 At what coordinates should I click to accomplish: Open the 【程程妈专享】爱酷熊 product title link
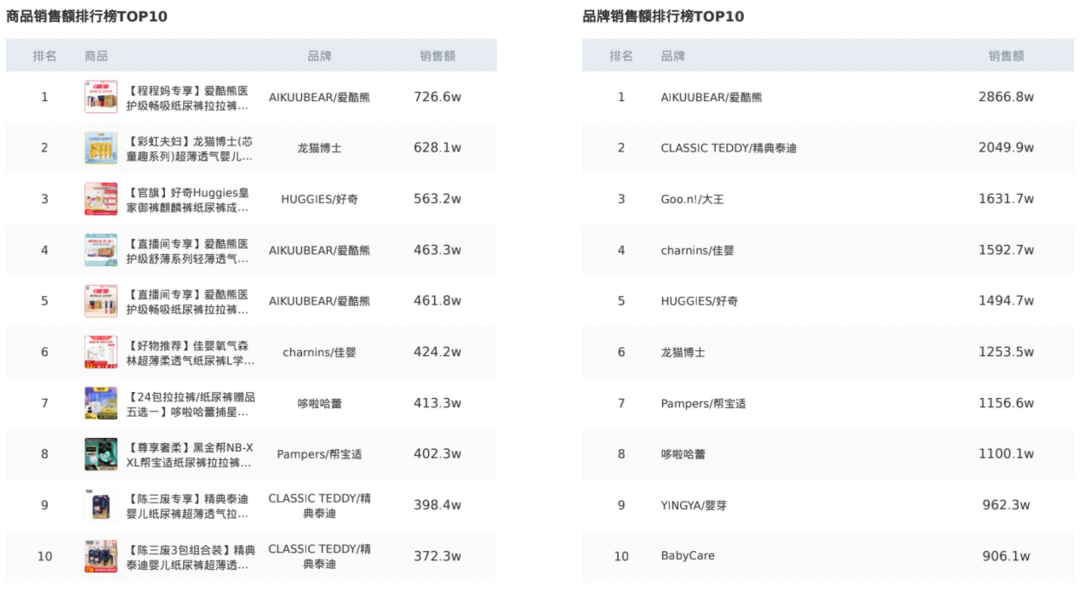[187, 98]
